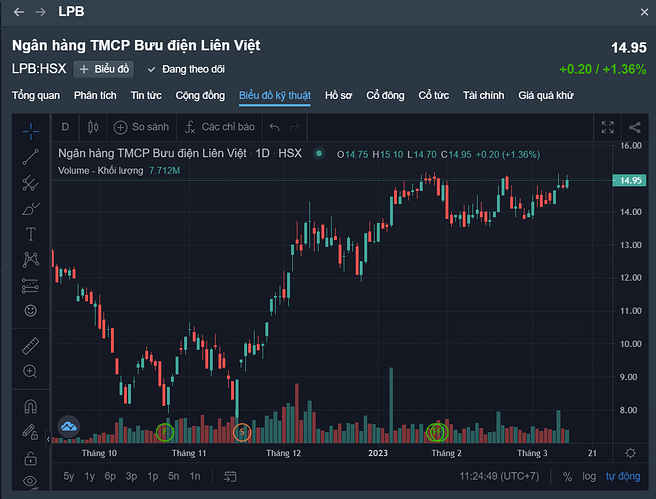Open the emoji icons tool
This screenshot has height=499, width=656.
tap(31, 311)
